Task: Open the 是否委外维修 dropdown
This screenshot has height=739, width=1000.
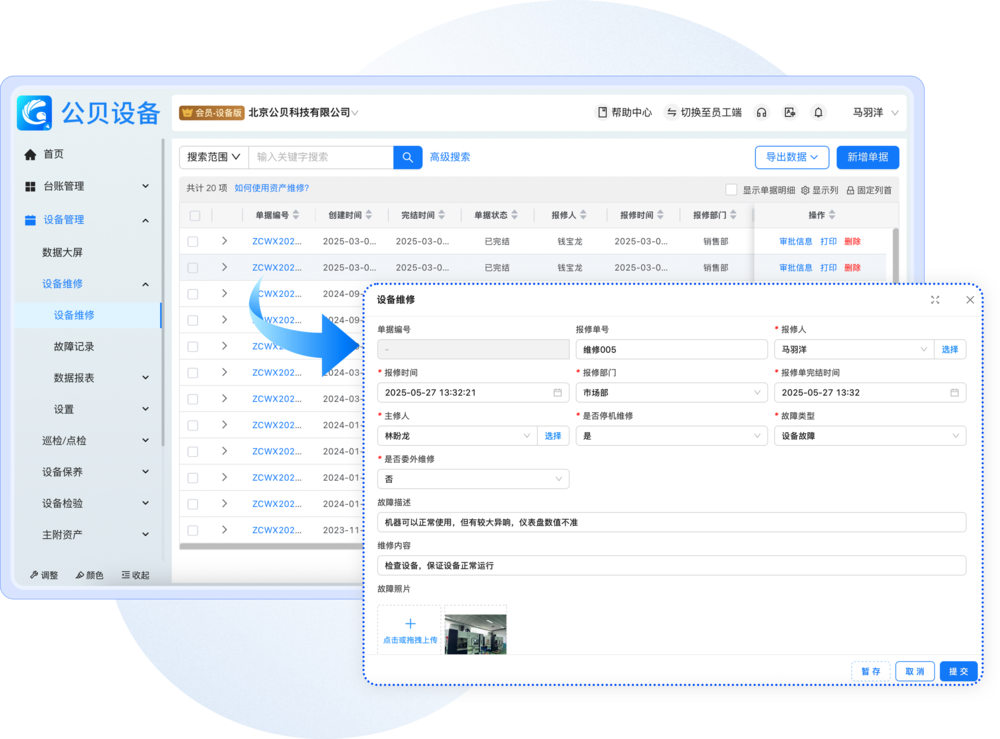Action: [473, 479]
